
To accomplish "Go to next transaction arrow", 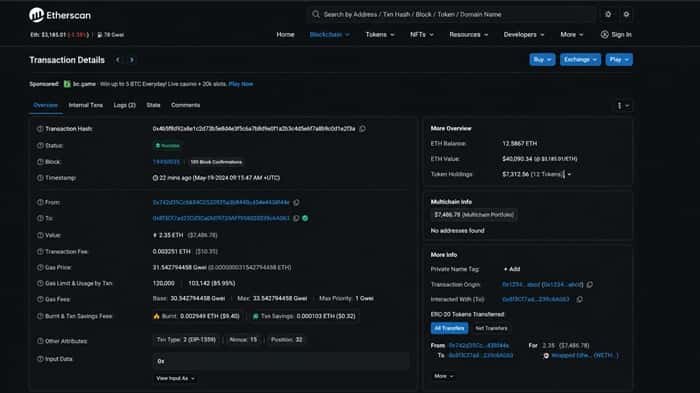I will tap(132, 60).
